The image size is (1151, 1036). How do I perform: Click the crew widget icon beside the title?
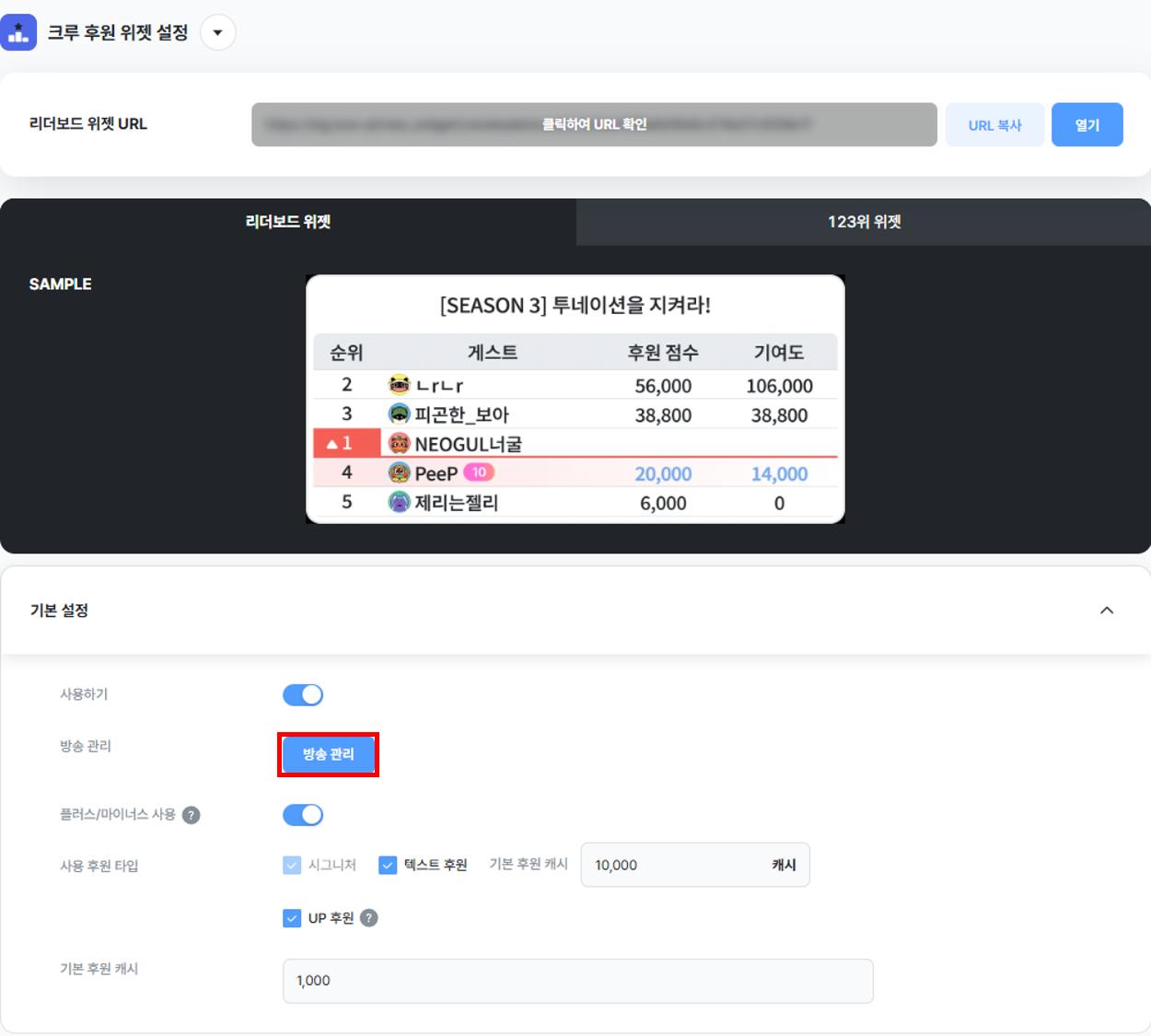[x=18, y=31]
